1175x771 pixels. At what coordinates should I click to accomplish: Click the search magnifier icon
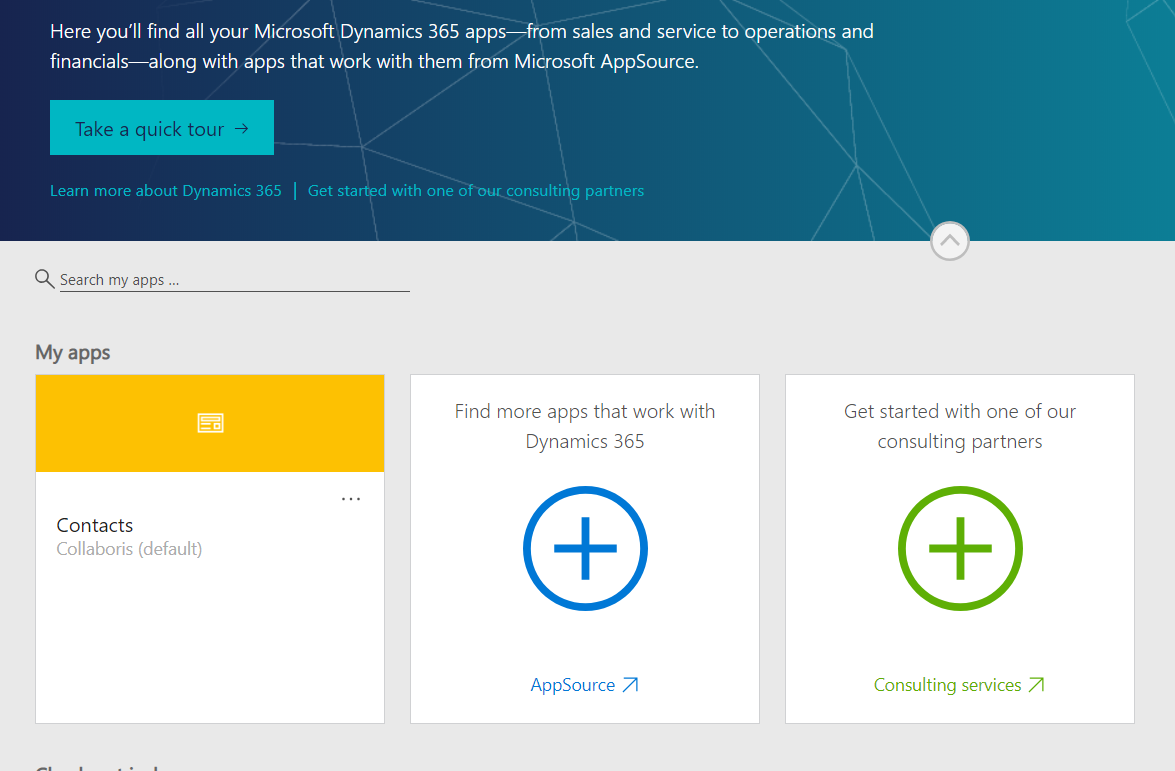[x=44, y=279]
